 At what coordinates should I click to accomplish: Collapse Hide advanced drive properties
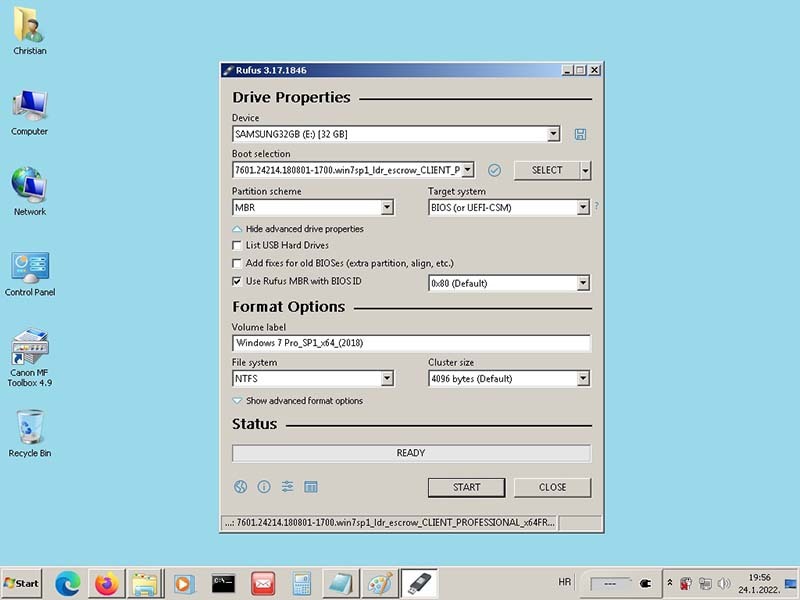[298, 229]
